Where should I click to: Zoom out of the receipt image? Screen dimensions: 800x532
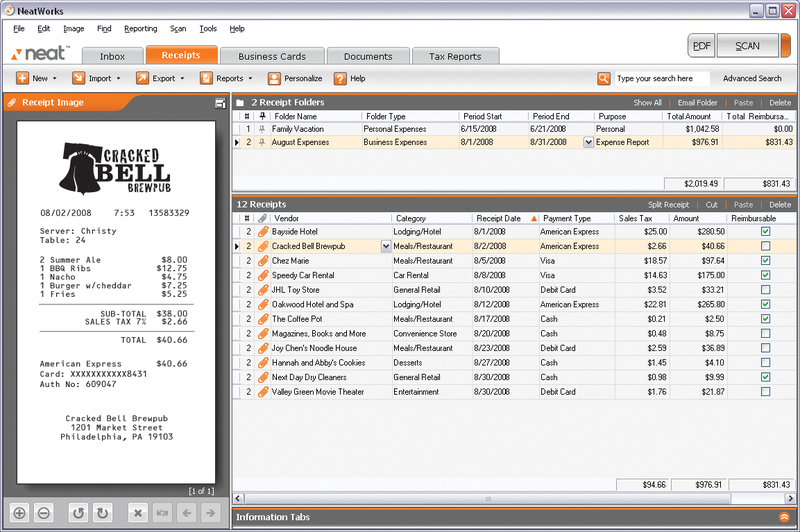pyautogui.click(x=44, y=513)
